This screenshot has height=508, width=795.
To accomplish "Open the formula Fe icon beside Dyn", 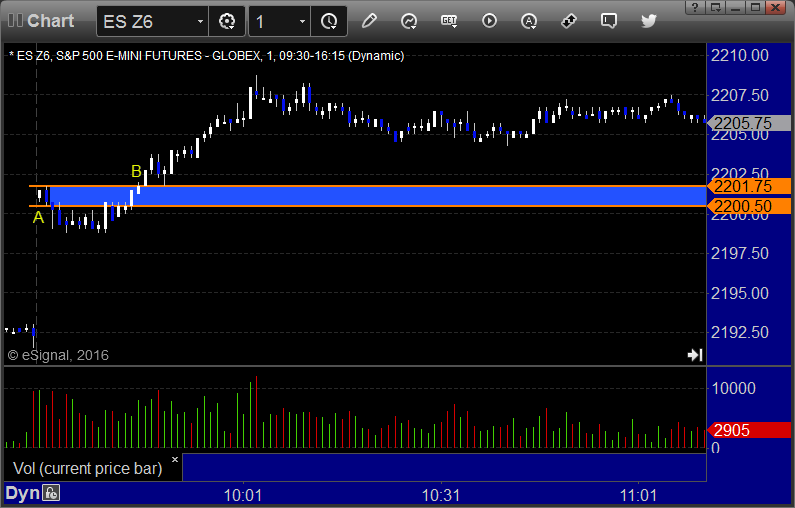I will point(51,493).
